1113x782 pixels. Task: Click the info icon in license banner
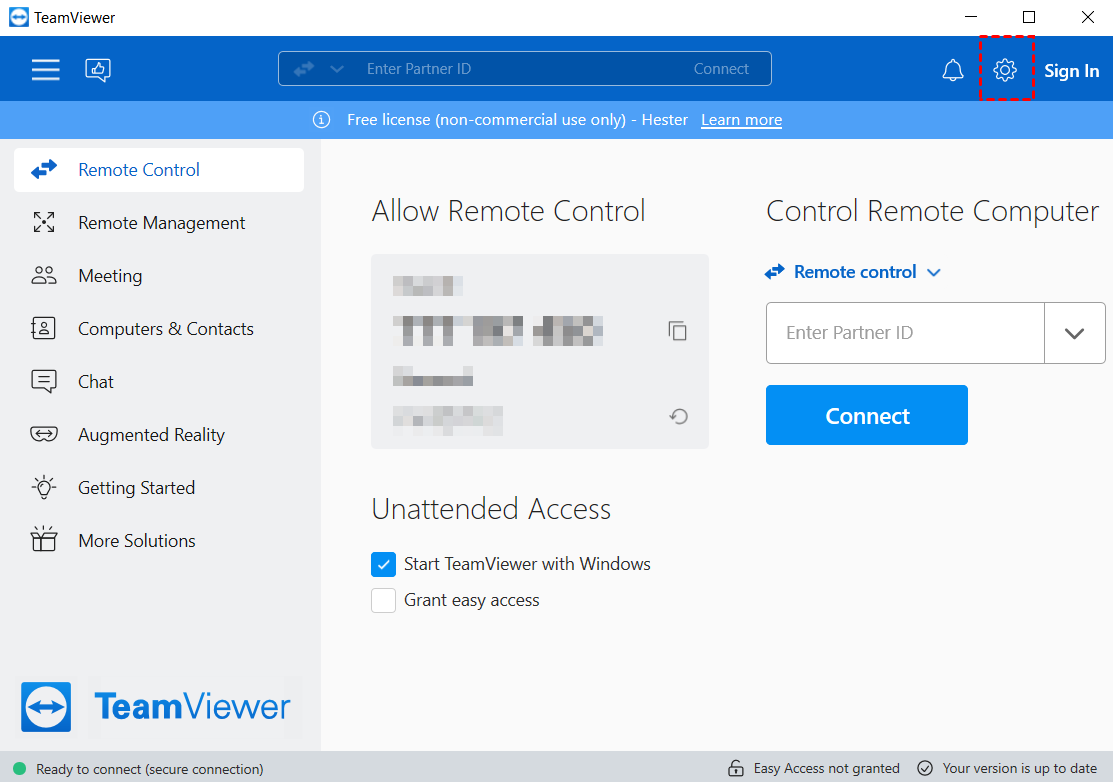tap(321, 120)
